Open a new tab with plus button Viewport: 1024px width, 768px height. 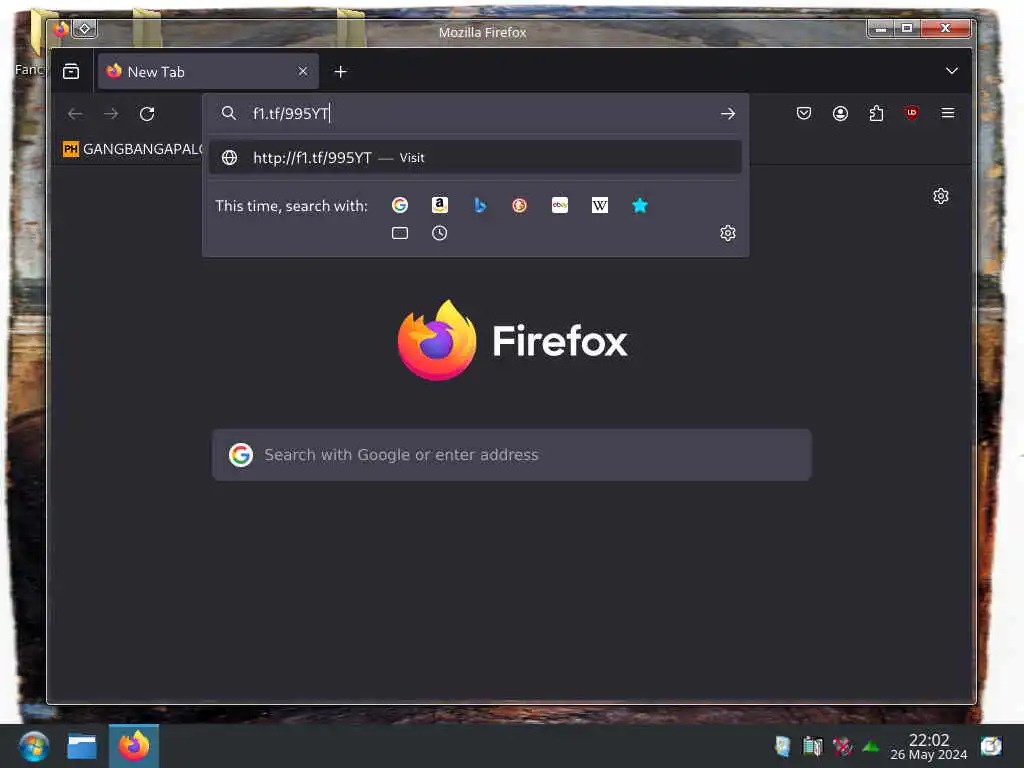coord(340,71)
